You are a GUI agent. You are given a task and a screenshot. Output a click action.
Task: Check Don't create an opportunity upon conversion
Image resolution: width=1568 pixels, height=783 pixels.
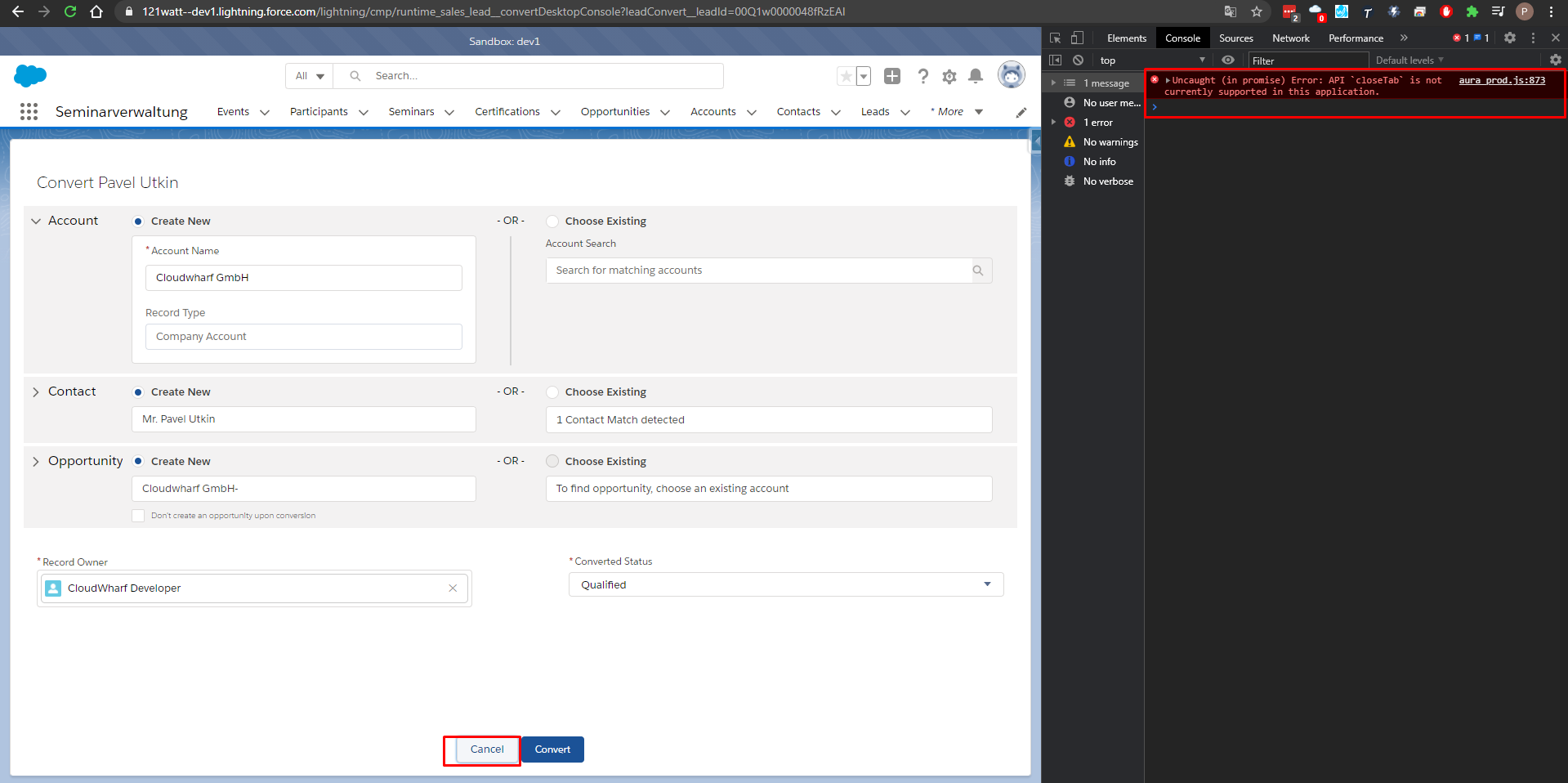coord(138,516)
